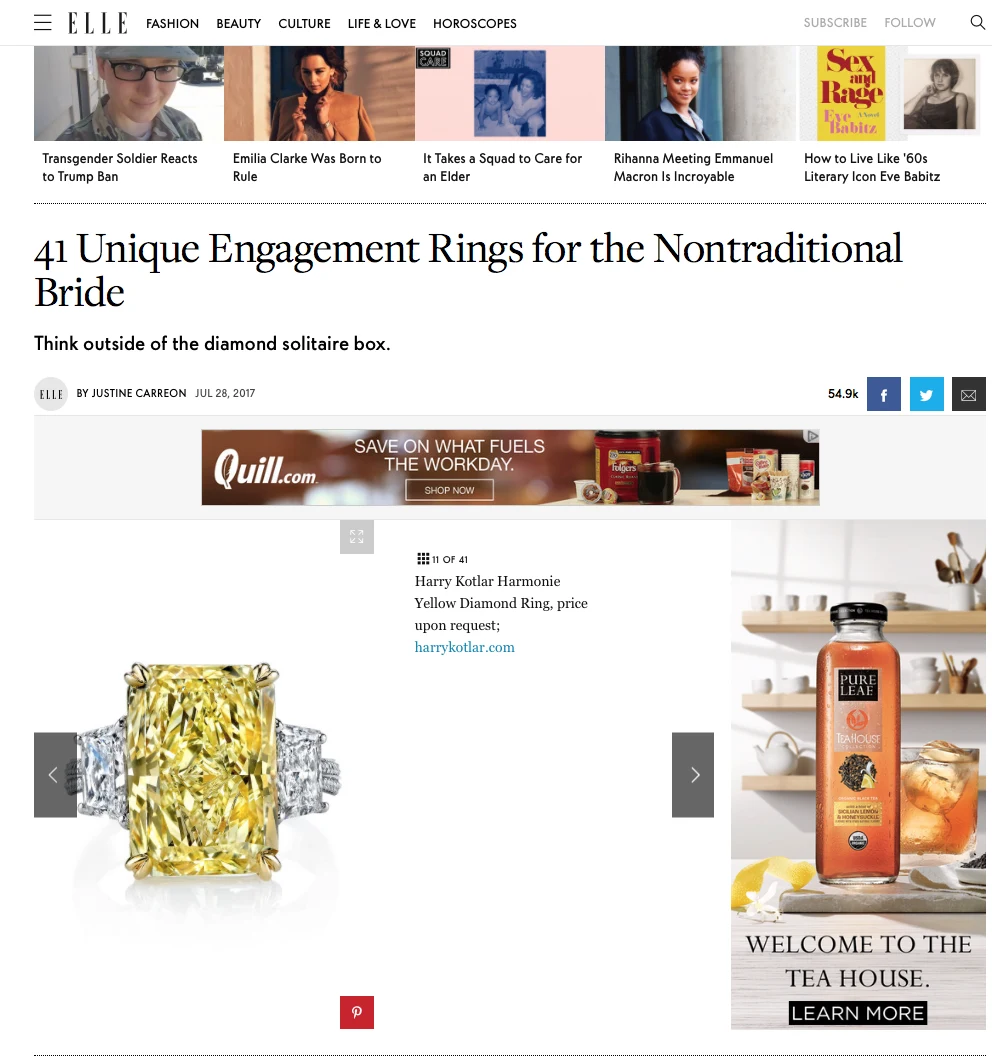Click the search magnifier icon
Image resolution: width=992 pixels, height=1062 pixels.
pyautogui.click(x=977, y=20)
